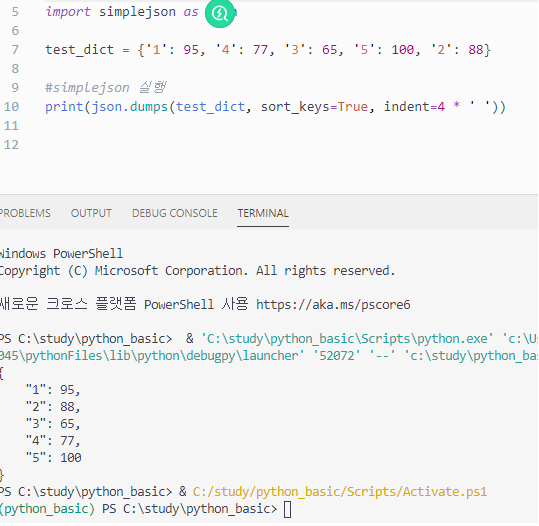This screenshot has height=526, width=539.
Task: Click the terminal cursor input box
Action: 287,509
